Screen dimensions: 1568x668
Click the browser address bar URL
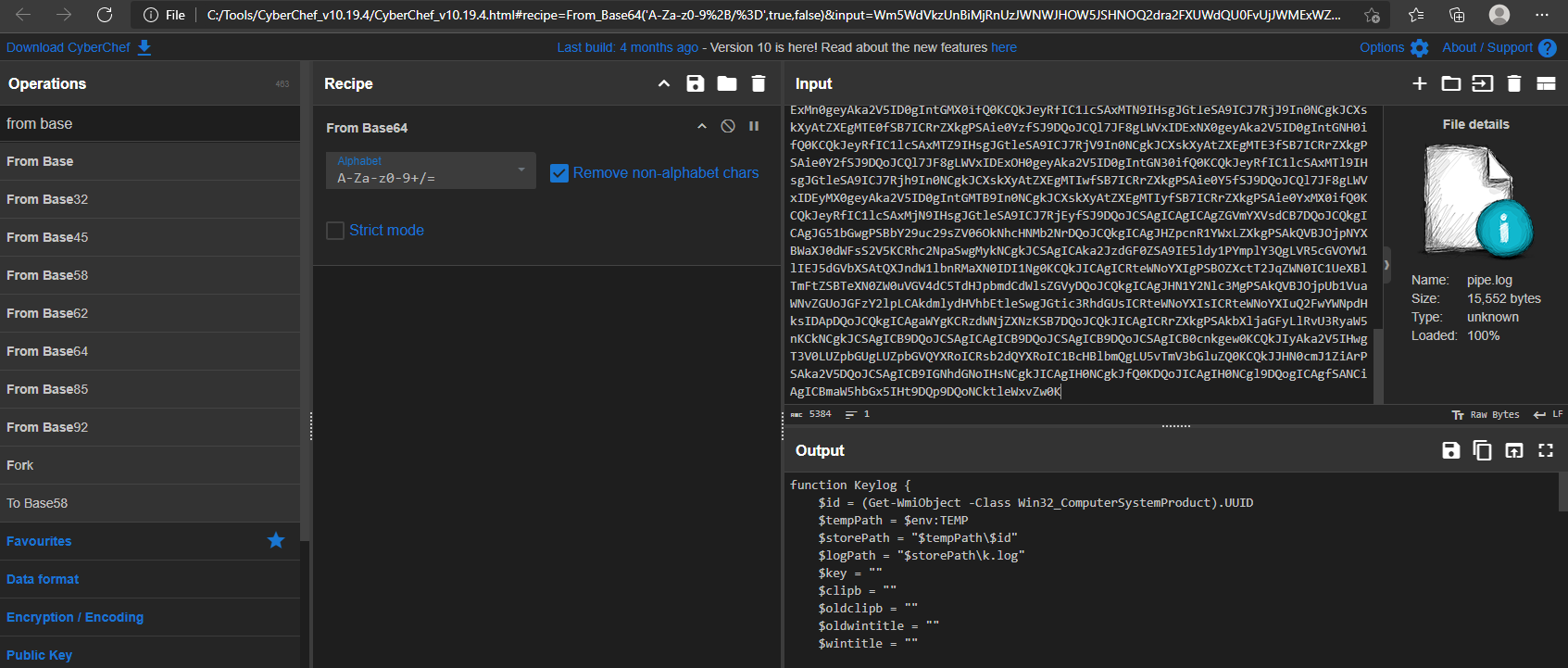point(773,15)
